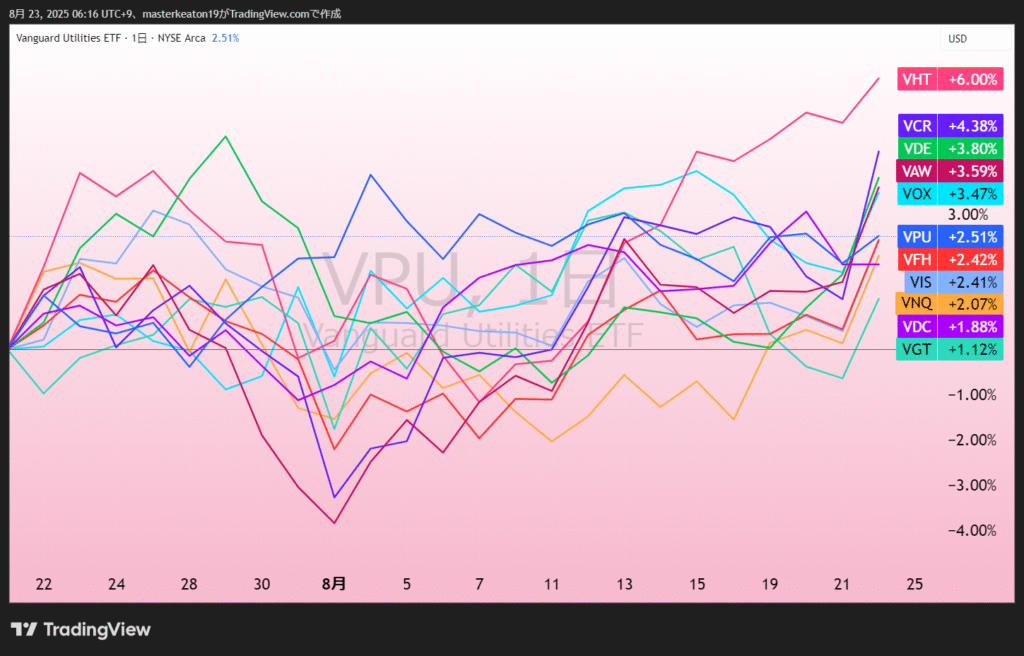The image size is (1024, 656).
Task: Click the +3.47% value label
Action: 971,193
